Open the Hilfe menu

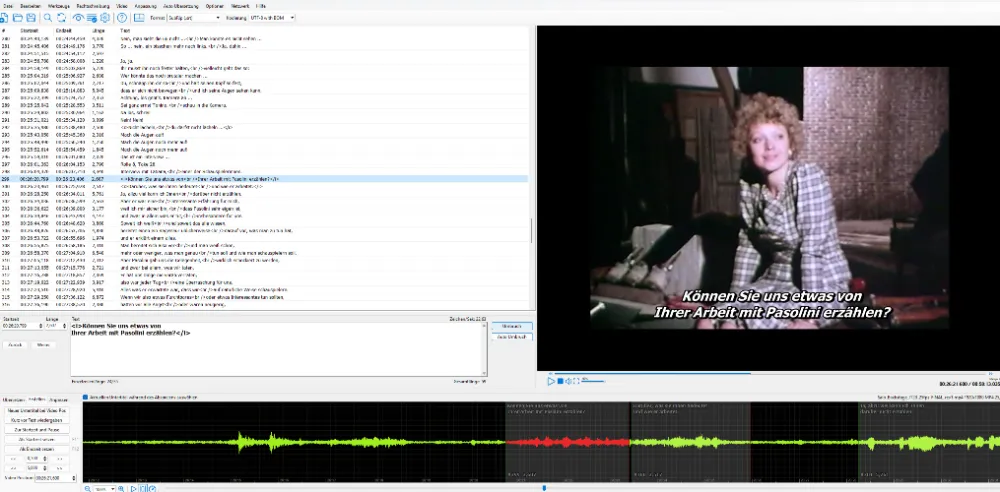click(261, 5)
